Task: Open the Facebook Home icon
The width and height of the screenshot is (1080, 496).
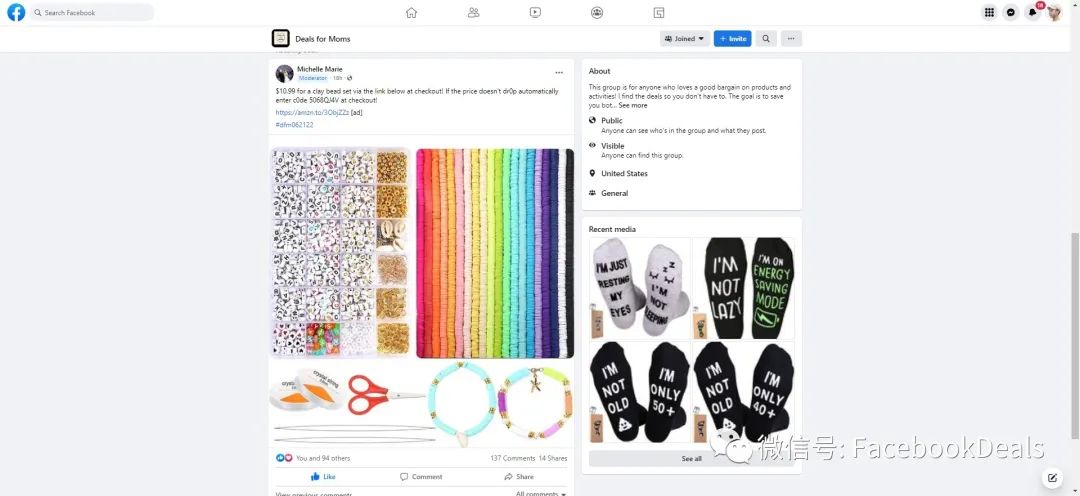Action: pyautogui.click(x=411, y=12)
